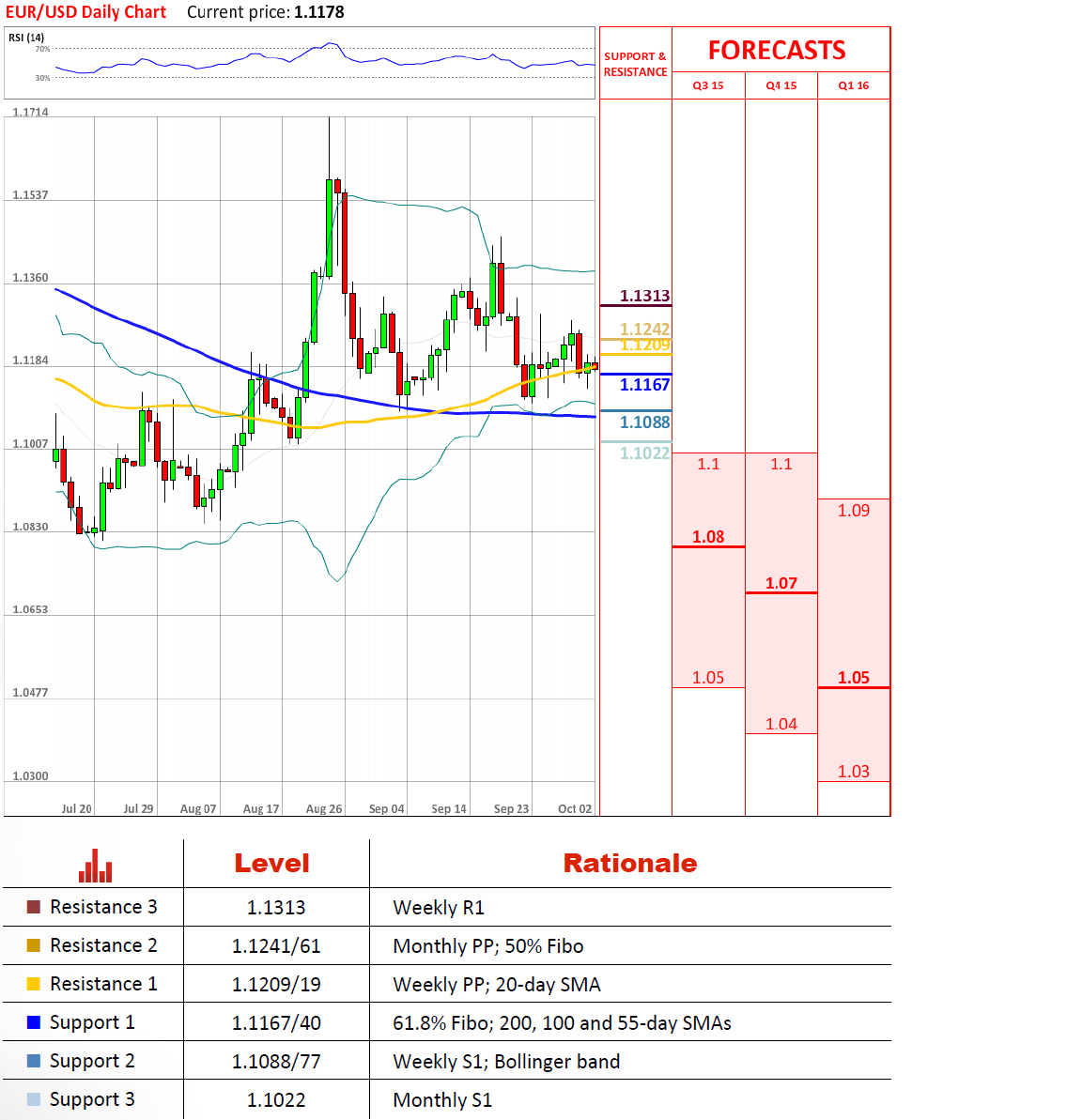The width and height of the screenshot is (1082, 1120).
Task: Select the 'Q3 15' forecast column header
Action: click(708, 85)
